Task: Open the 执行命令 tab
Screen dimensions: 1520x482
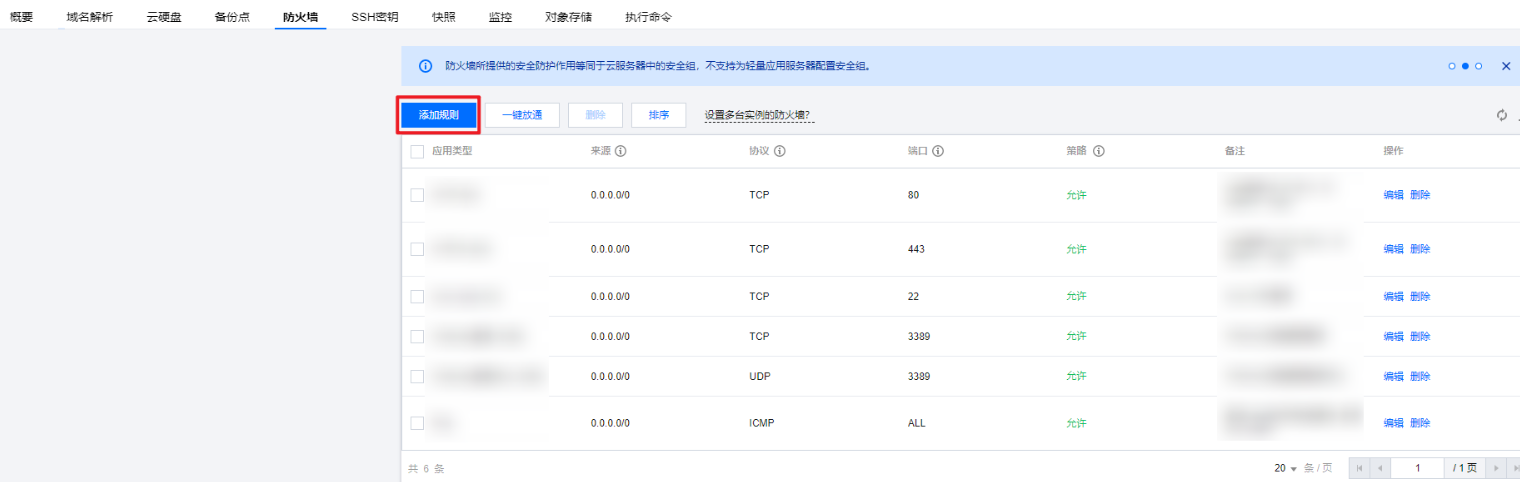Action: click(648, 17)
